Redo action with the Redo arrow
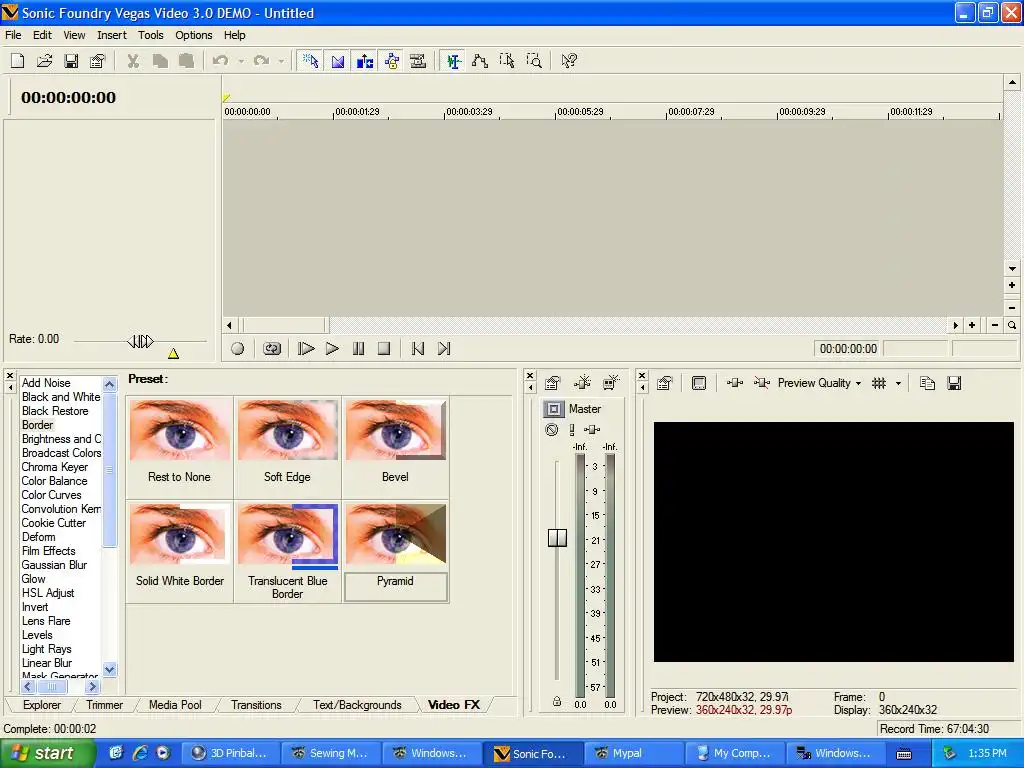The height and width of the screenshot is (768, 1024). click(x=261, y=61)
